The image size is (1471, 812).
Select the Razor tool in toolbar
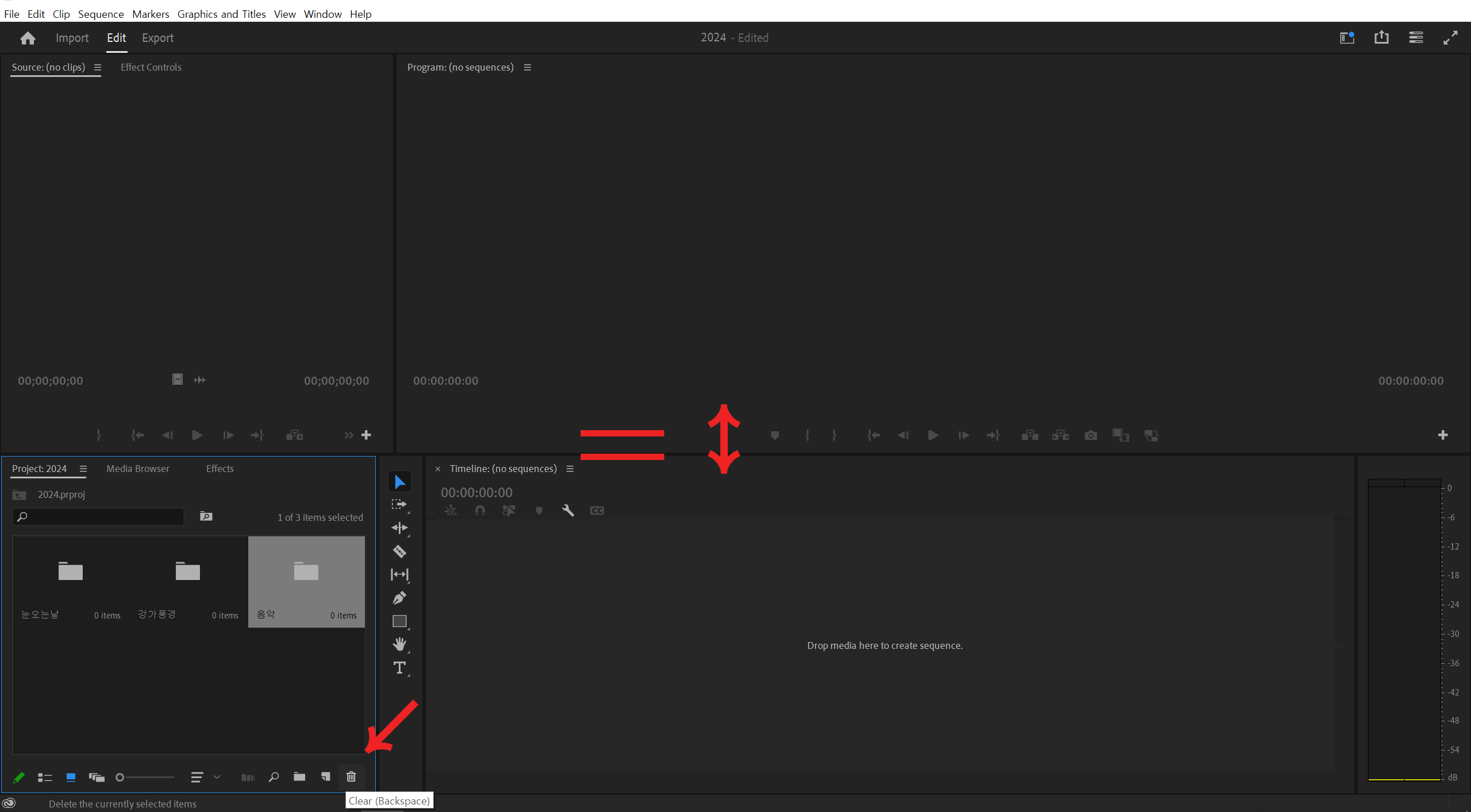coord(400,551)
